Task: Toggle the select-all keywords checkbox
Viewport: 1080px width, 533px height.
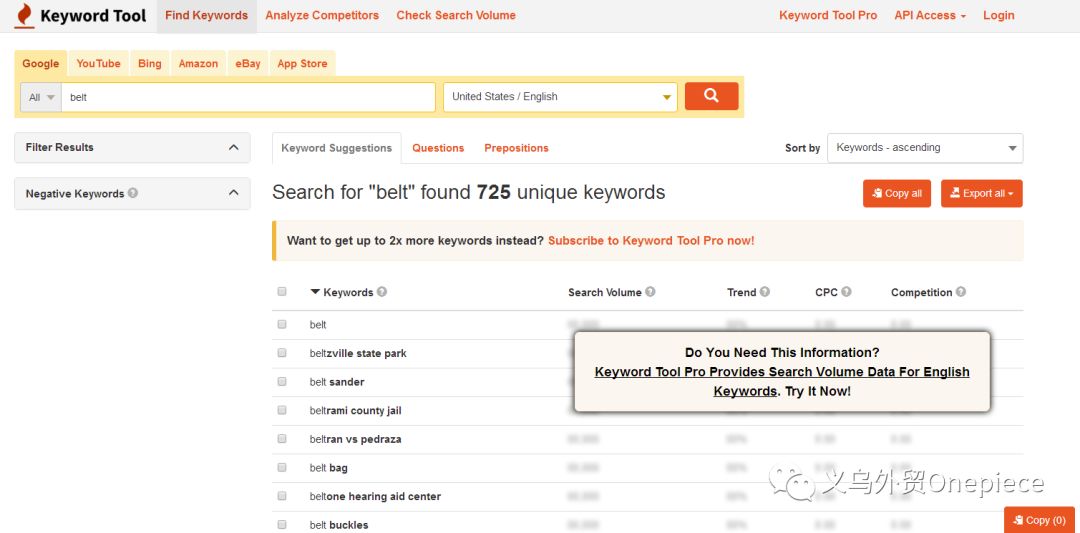Action: 282,291
